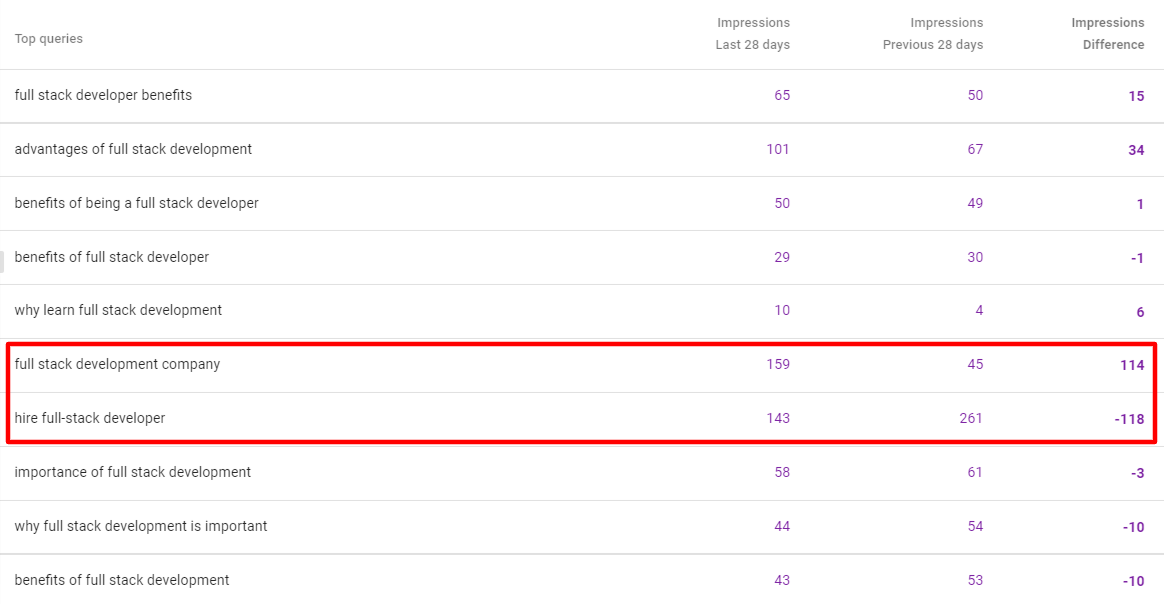Open 'why full stack development is important' query
Screen dimensions: 1164x604
141,527
